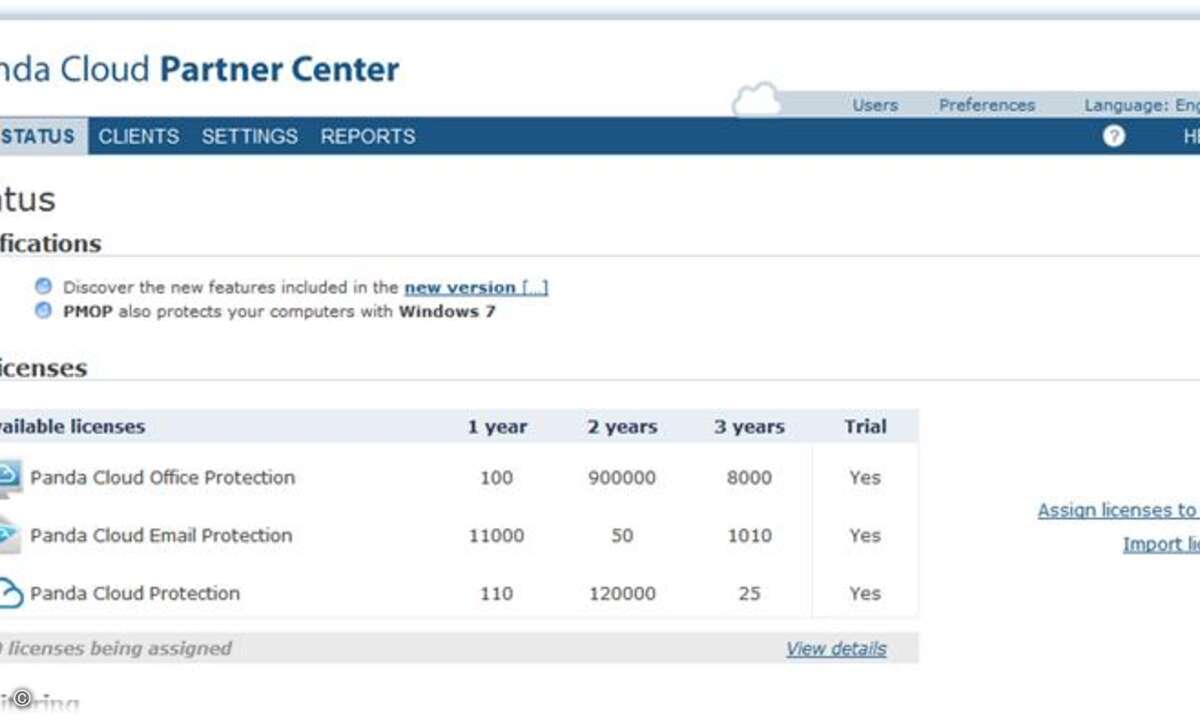Click the value 900000 in the 2 years column
This screenshot has height=720, width=1200.
(x=622, y=478)
